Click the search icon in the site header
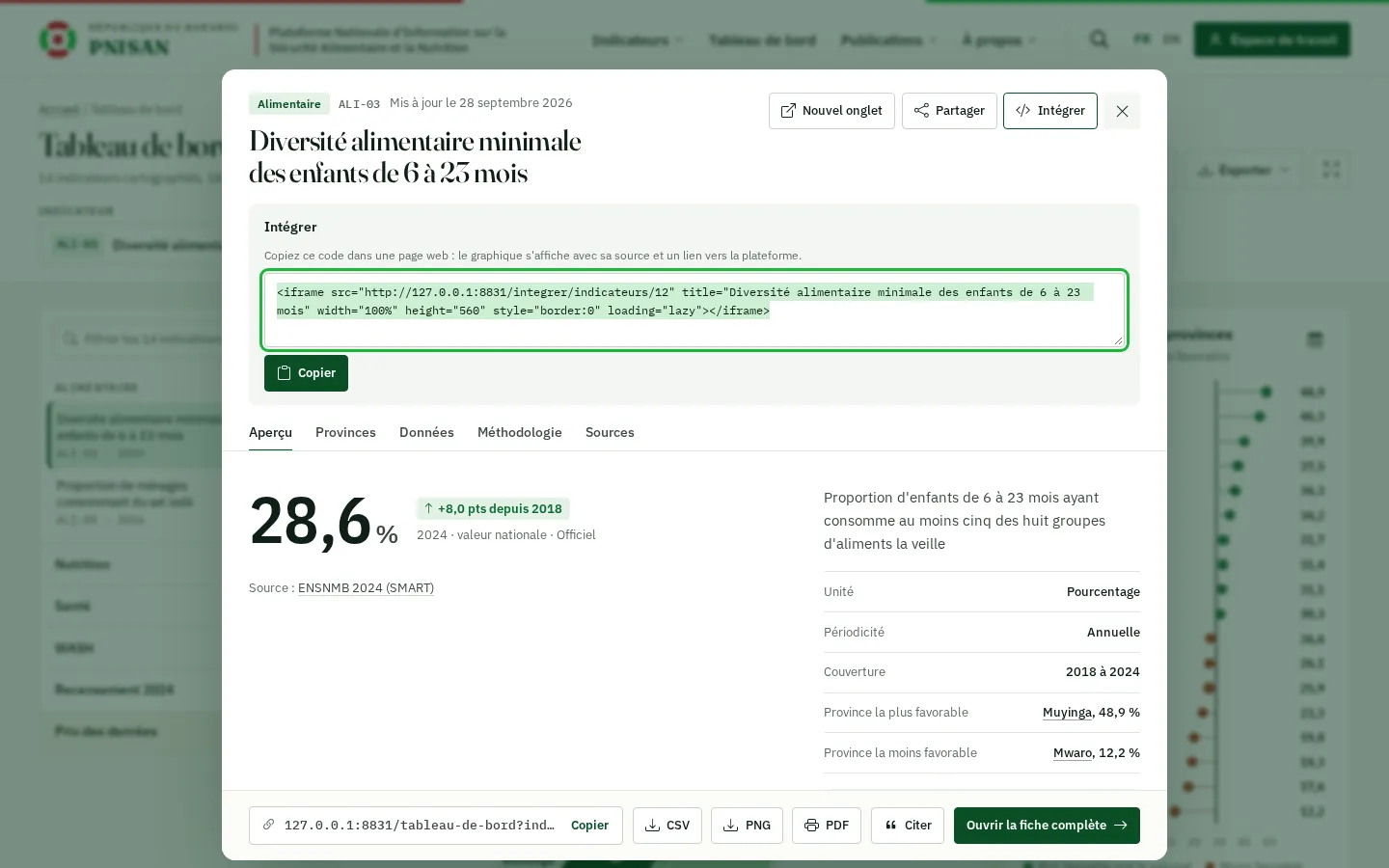This screenshot has height=868, width=1389. pyautogui.click(x=1099, y=40)
